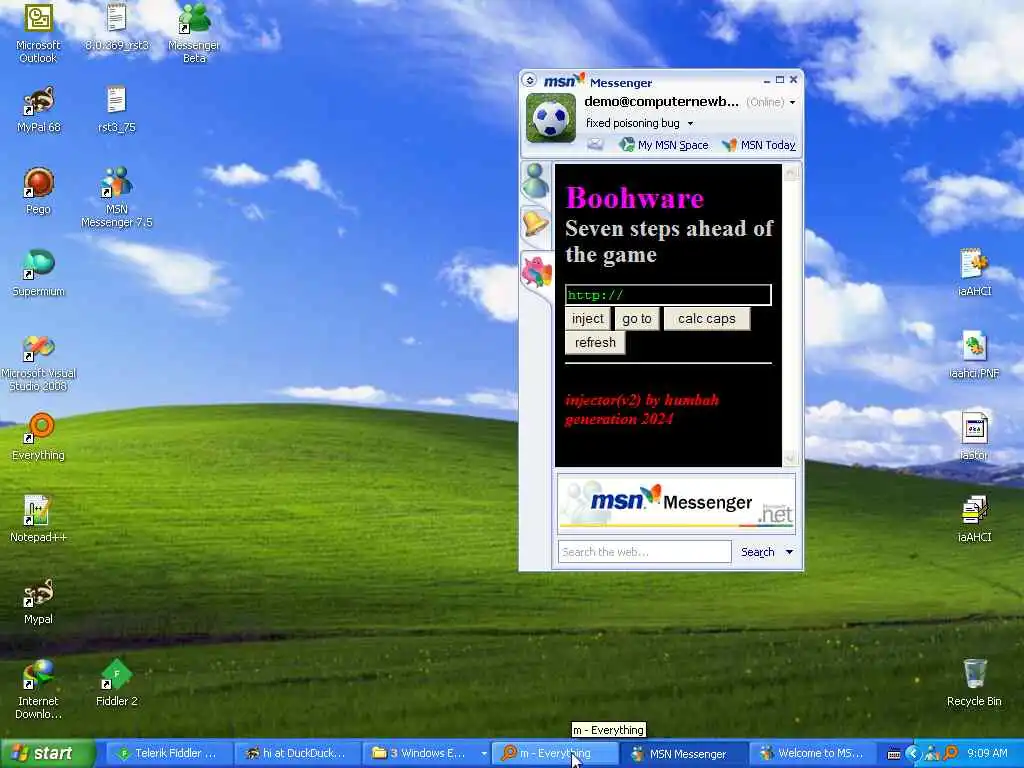Switch to m - Everything taskbar button
This screenshot has width=1024, height=768.
[554, 754]
